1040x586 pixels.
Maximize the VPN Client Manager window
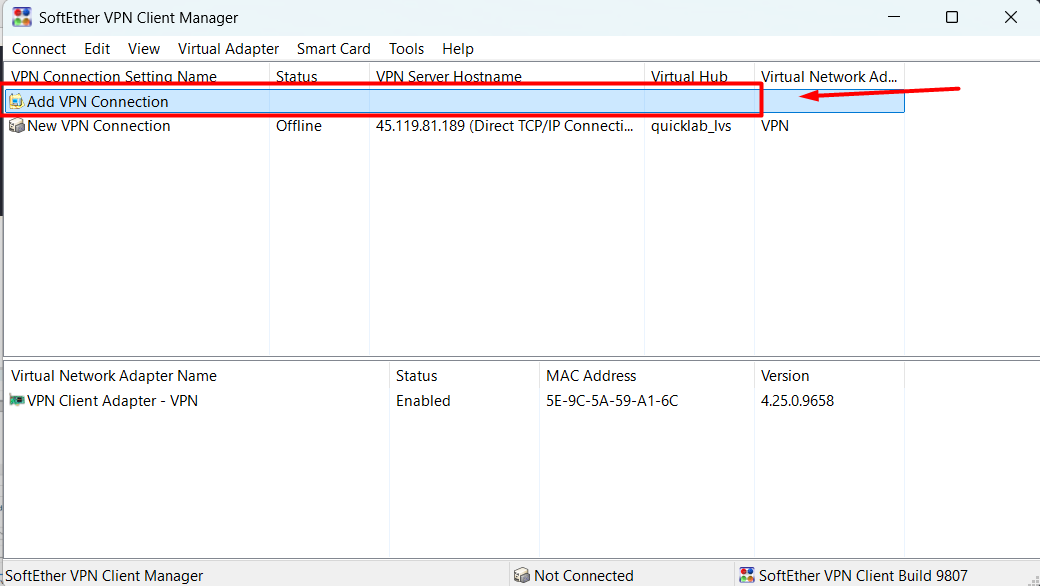click(951, 18)
